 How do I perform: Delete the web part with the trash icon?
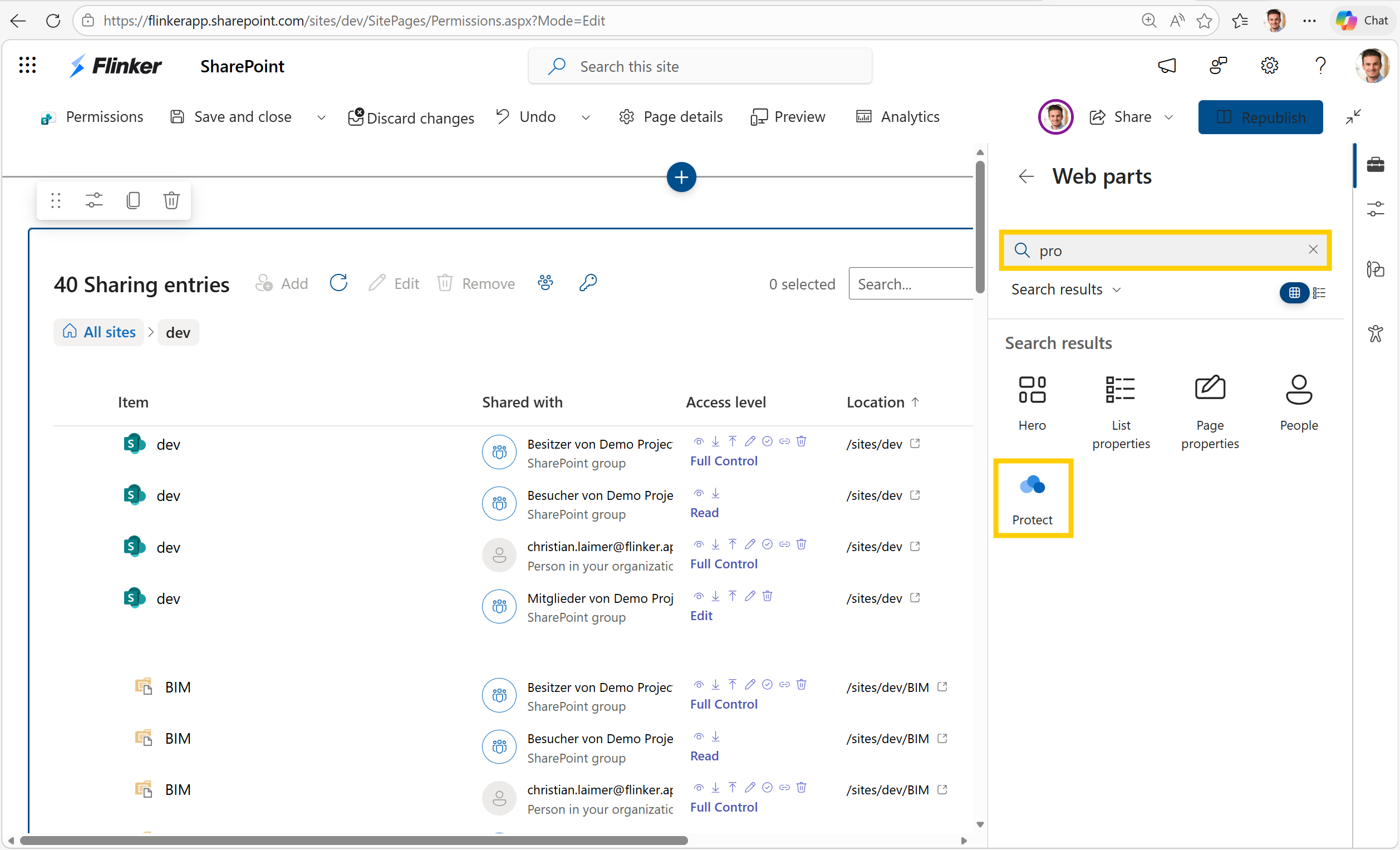click(x=171, y=200)
